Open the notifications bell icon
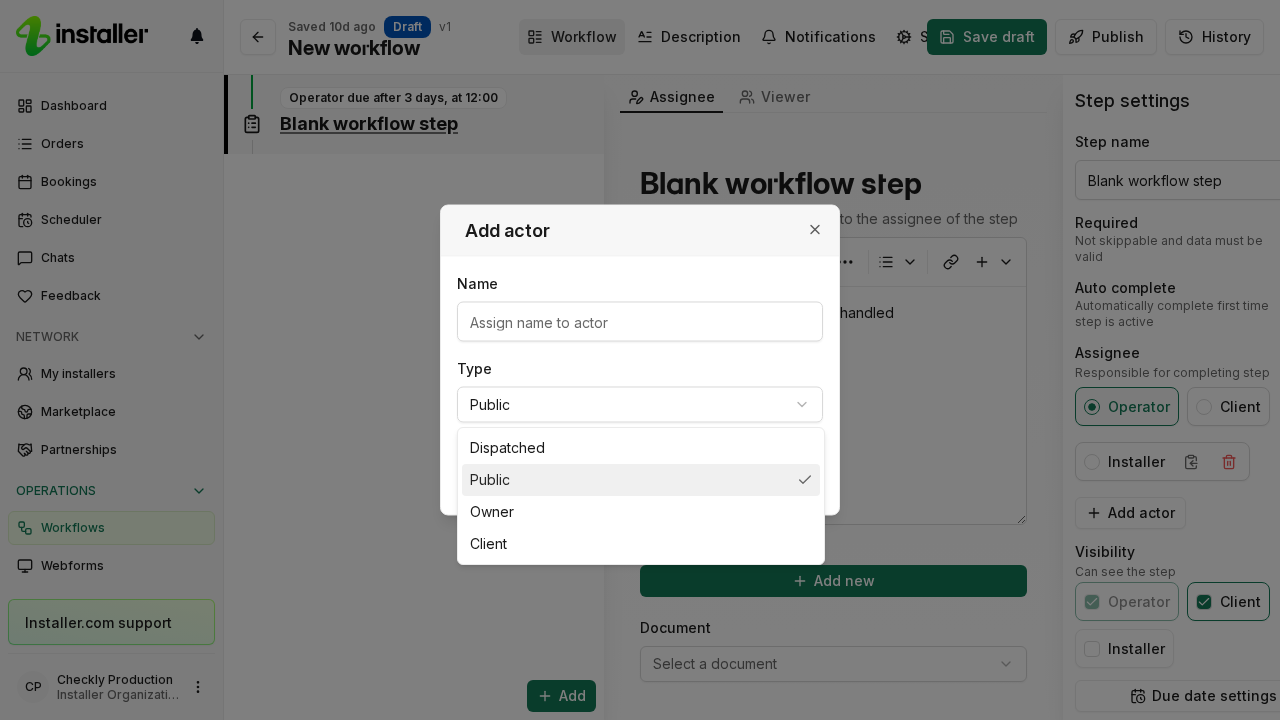1280x720 pixels. point(197,36)
